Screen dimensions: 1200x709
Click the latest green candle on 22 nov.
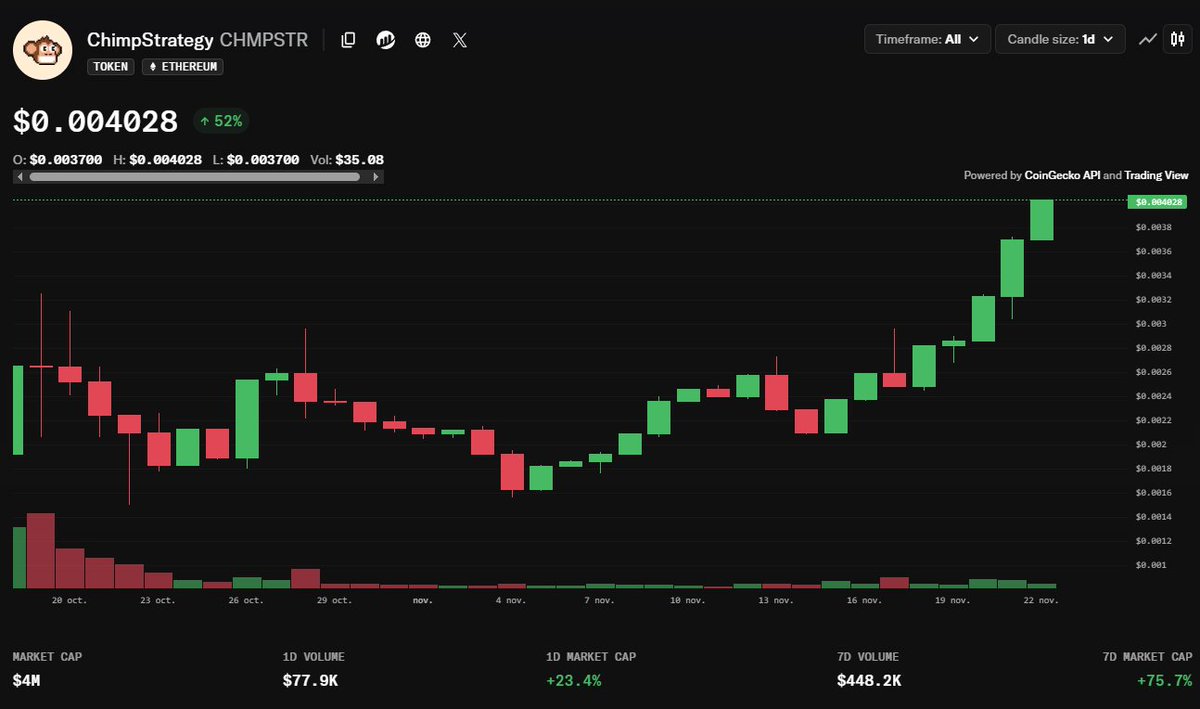(x=1042, y=220)
